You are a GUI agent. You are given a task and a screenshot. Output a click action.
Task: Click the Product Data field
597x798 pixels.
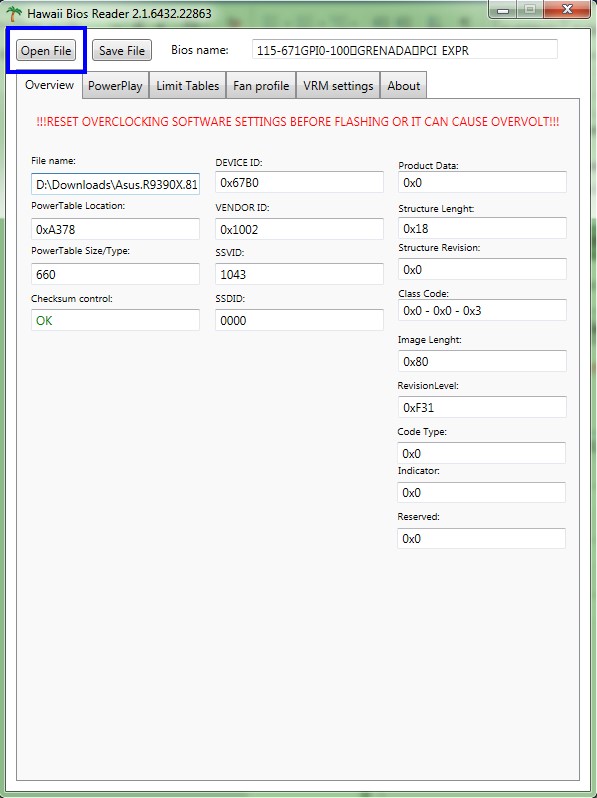click(482, 182)
